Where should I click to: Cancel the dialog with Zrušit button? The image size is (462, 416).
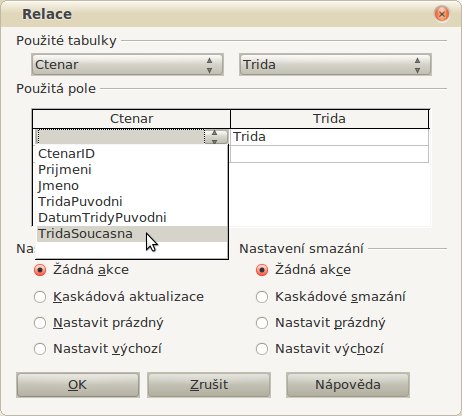[209, 385]
